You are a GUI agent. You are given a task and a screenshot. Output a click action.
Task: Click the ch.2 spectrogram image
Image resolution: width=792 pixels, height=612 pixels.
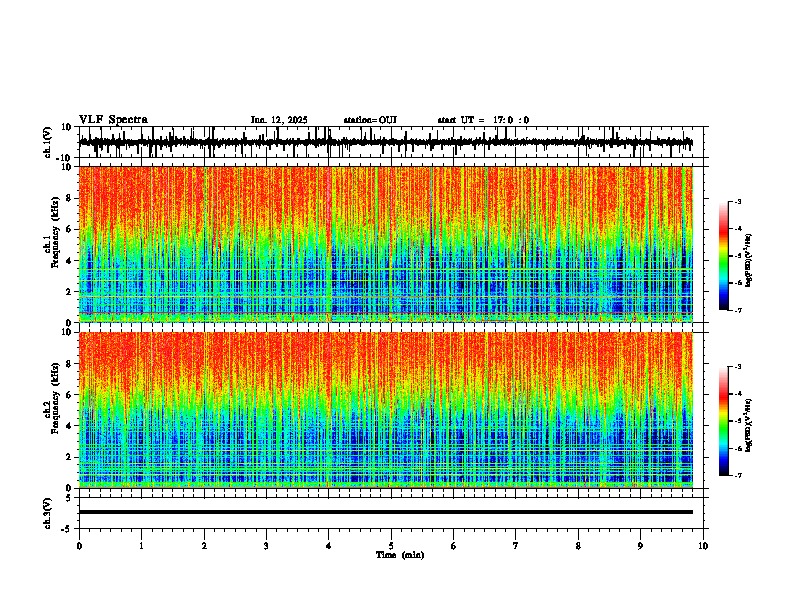click(386, 410)
